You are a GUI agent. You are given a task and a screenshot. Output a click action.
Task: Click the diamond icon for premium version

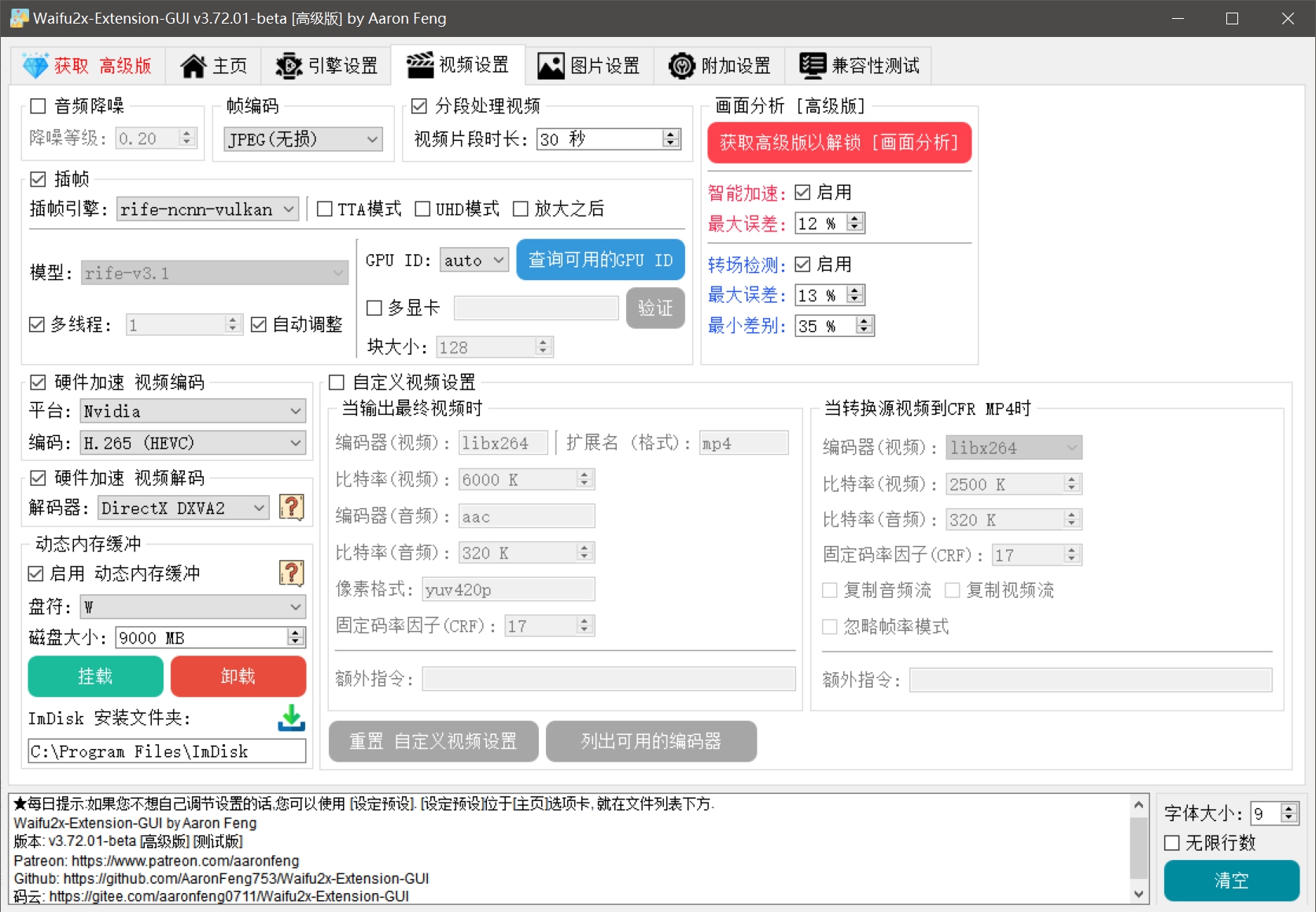click(x=35, y=65)
